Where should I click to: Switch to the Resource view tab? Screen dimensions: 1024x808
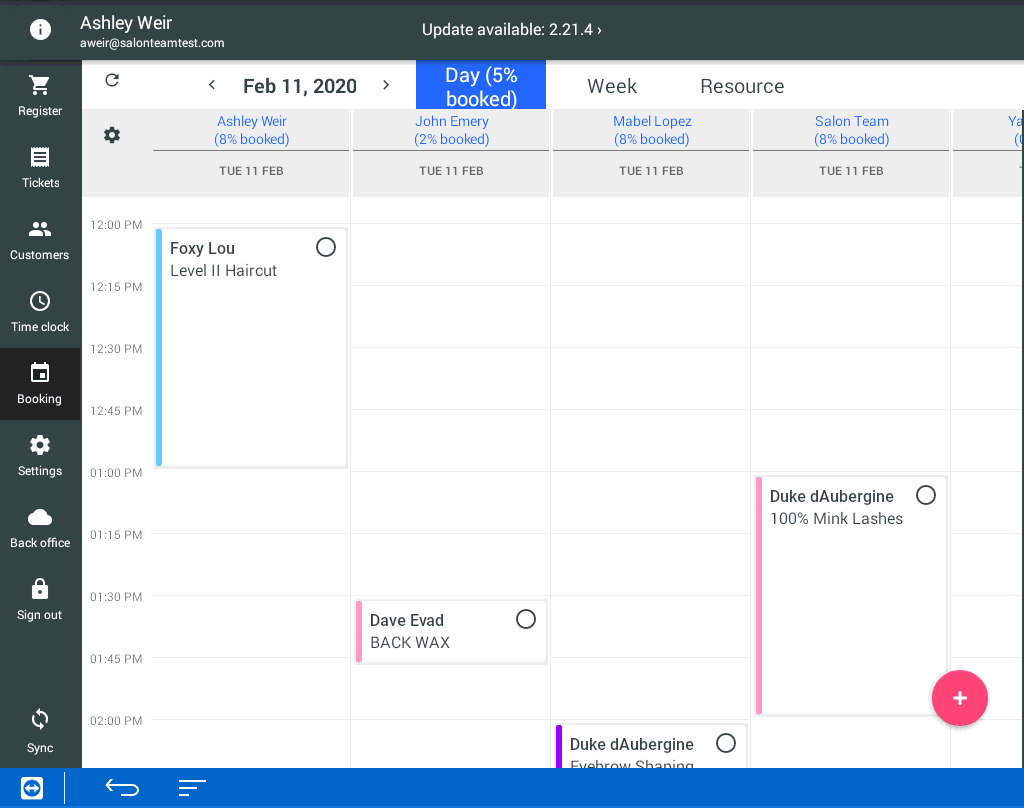742,86
